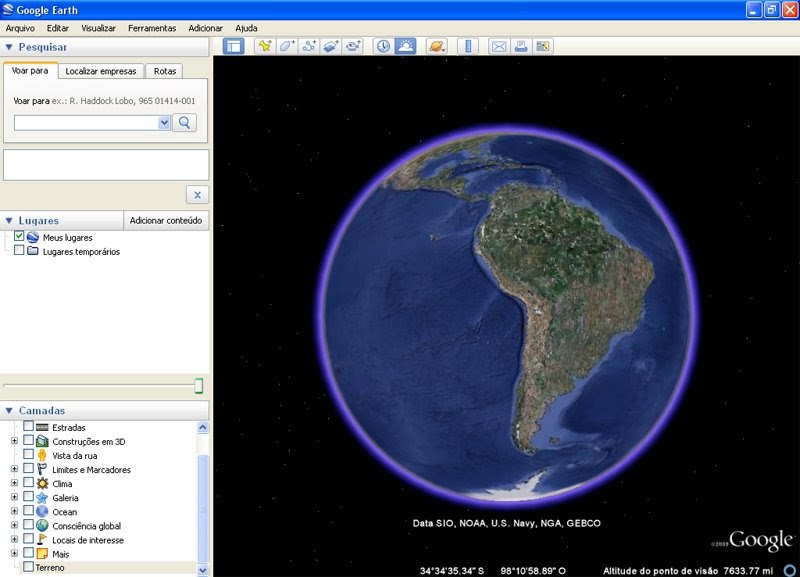Show historical imagery clock icon
Viewport: 800px width, 577px height.
(383, 46)
